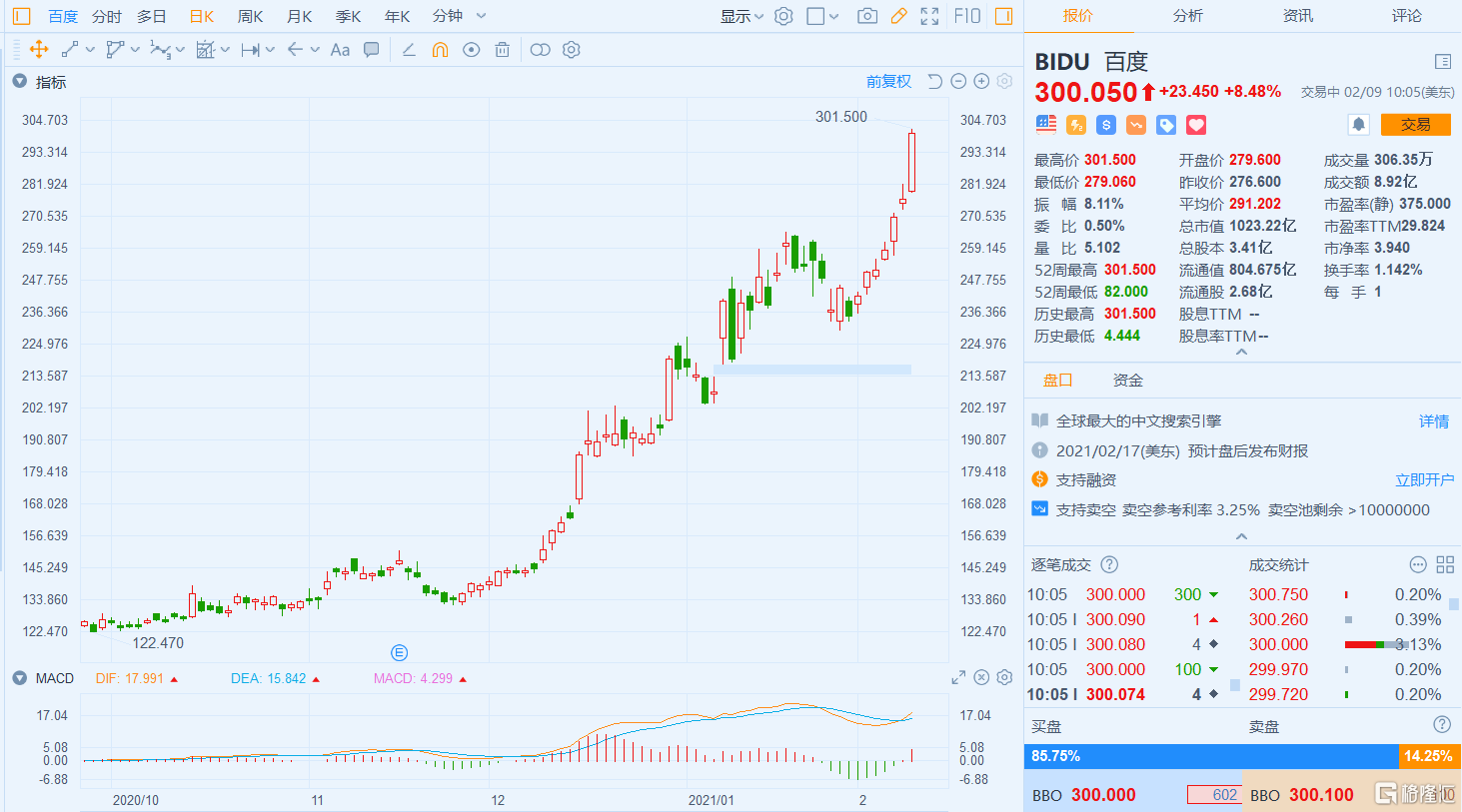Toggle the orange magnet snap tool
1462x812 pixels.
click(x=440, y=49)
